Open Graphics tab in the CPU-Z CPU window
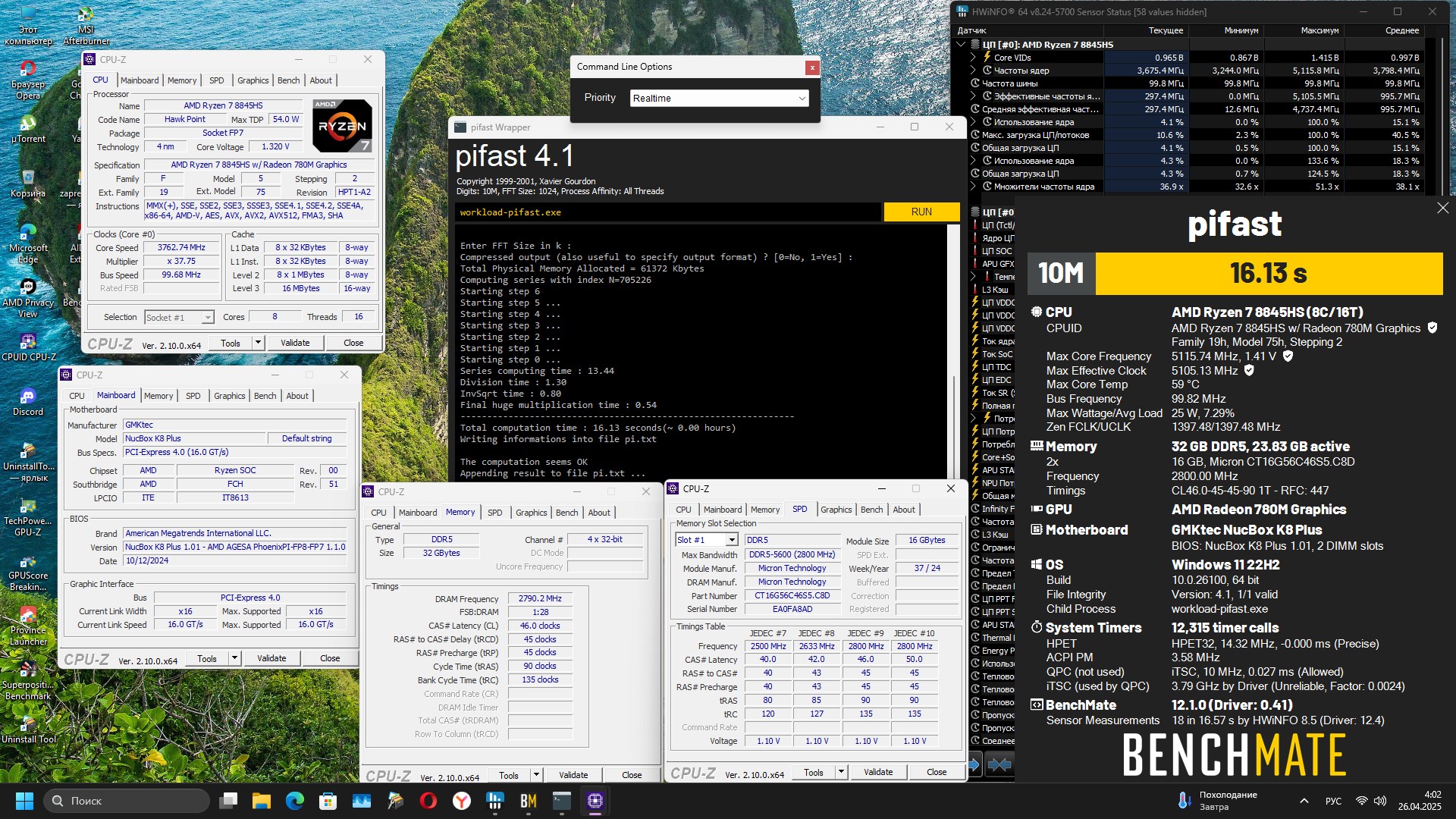The image size is (1456, 819). 253,80
